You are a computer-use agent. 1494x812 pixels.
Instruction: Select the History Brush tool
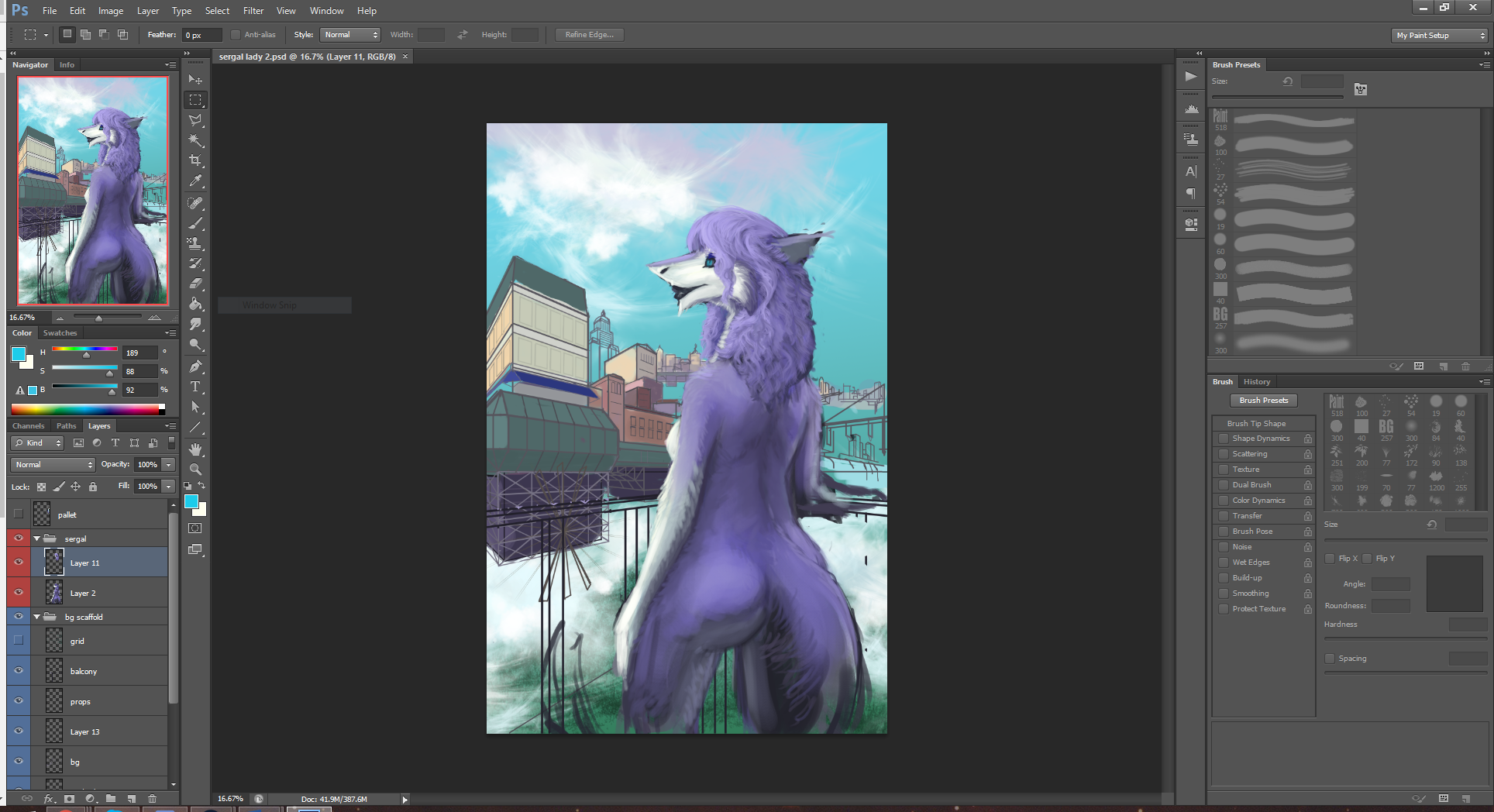[x=195, y=263]
